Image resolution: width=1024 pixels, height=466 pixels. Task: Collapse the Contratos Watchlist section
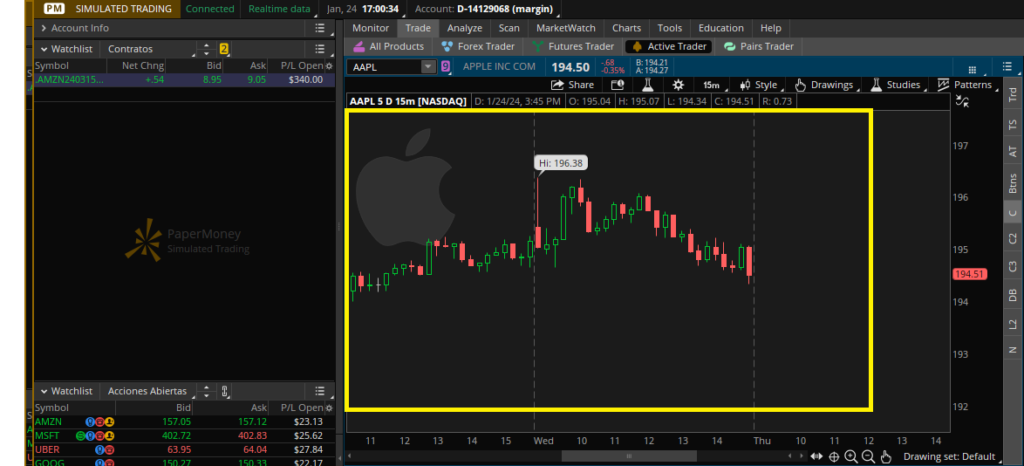point(44,49)
